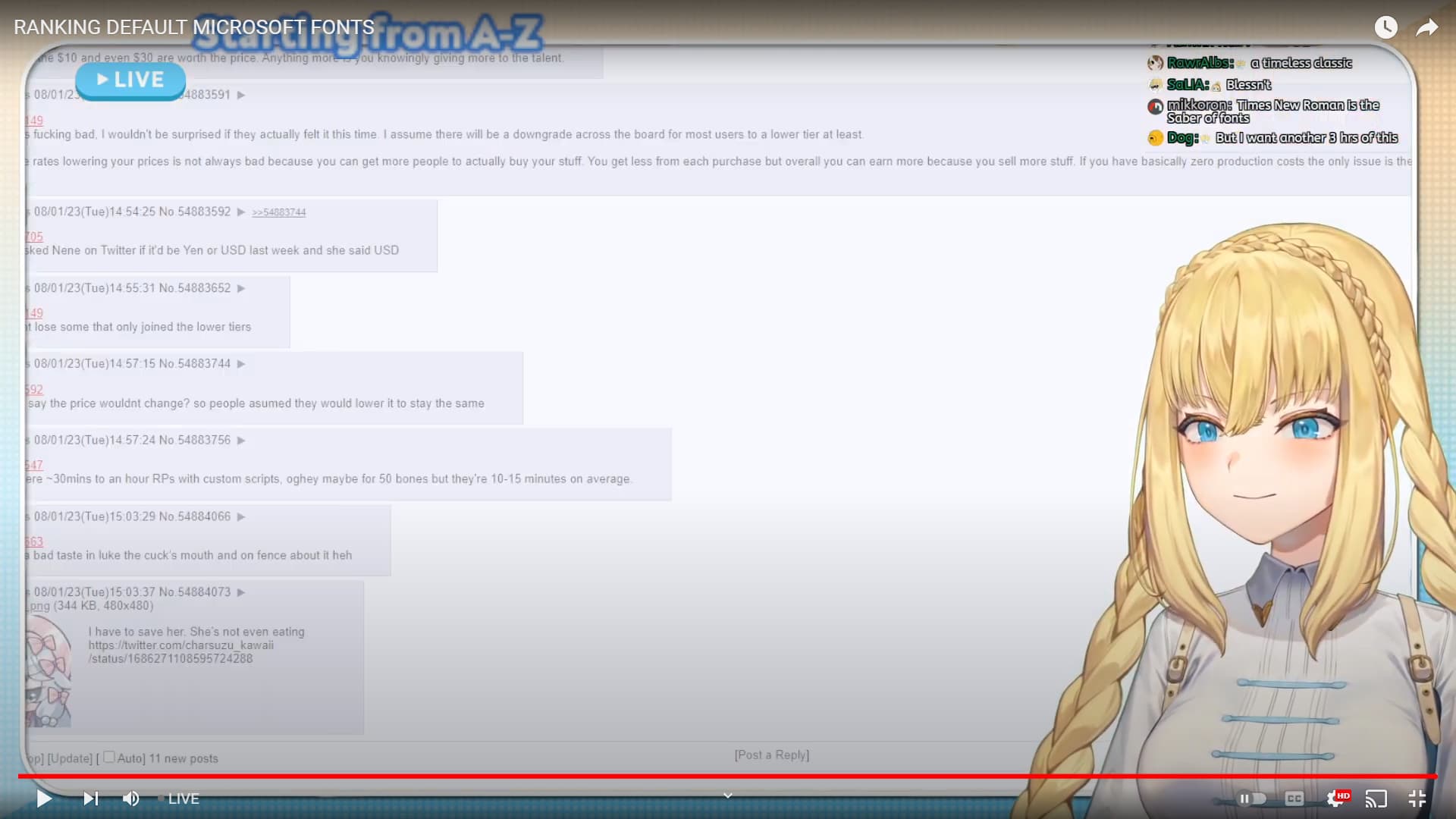Click the '11 new posts' status text
Image resolution: width=1456 pixels, height=819 pixels.
pyautogui.click(x=184, y=758)
